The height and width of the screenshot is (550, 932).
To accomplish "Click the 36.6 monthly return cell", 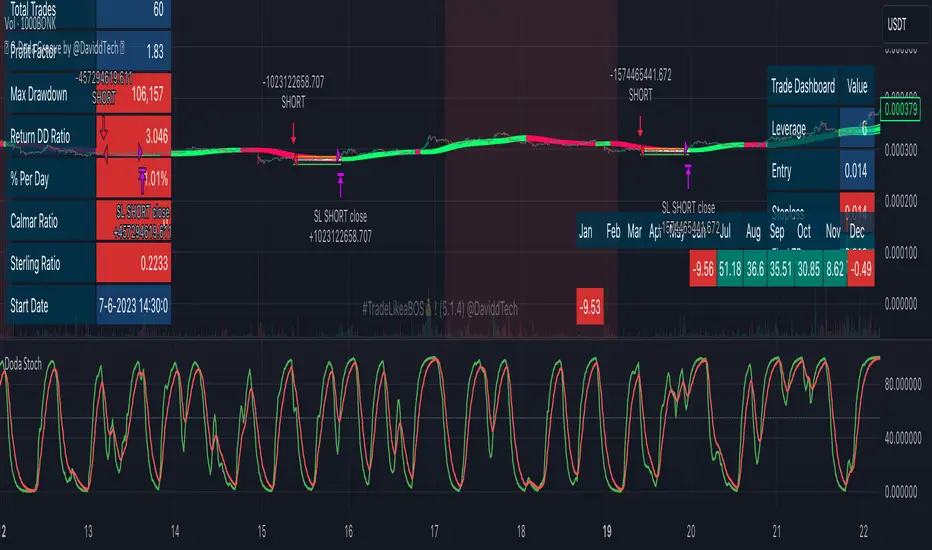I will click(755, 269).
